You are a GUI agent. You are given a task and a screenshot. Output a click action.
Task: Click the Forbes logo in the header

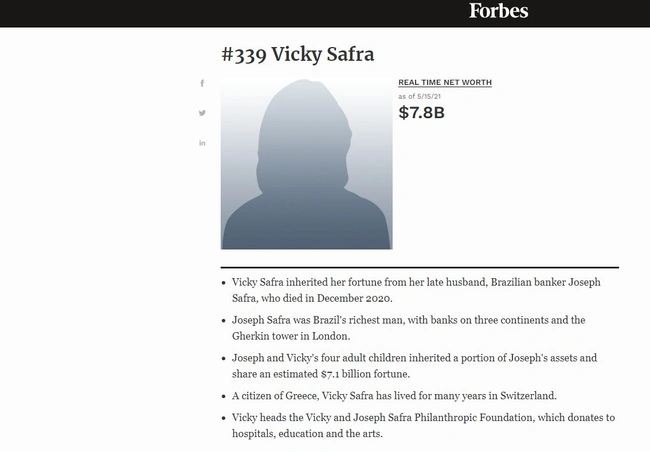(498, 11)
